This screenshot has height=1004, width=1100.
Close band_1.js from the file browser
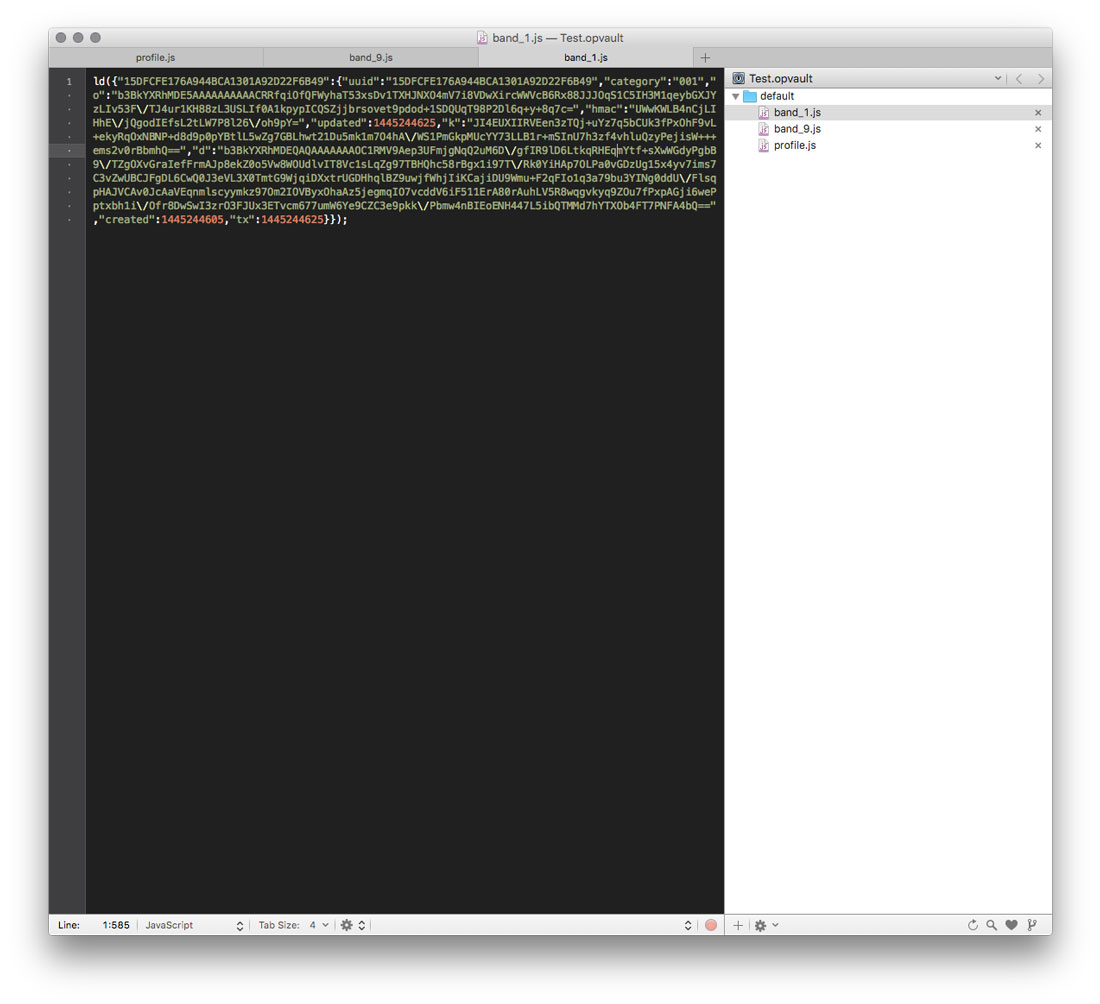click(1038, 112)
